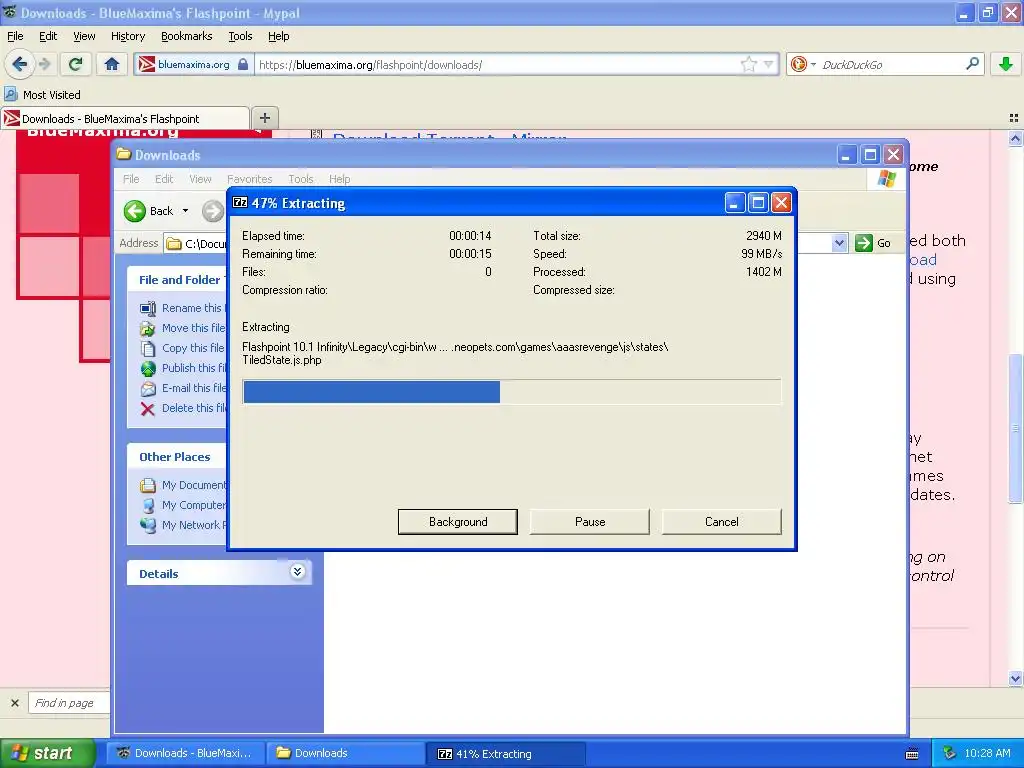Open the browser Help menu
Viewport: 1024px width, 768px height.
(x=278, y=36)
